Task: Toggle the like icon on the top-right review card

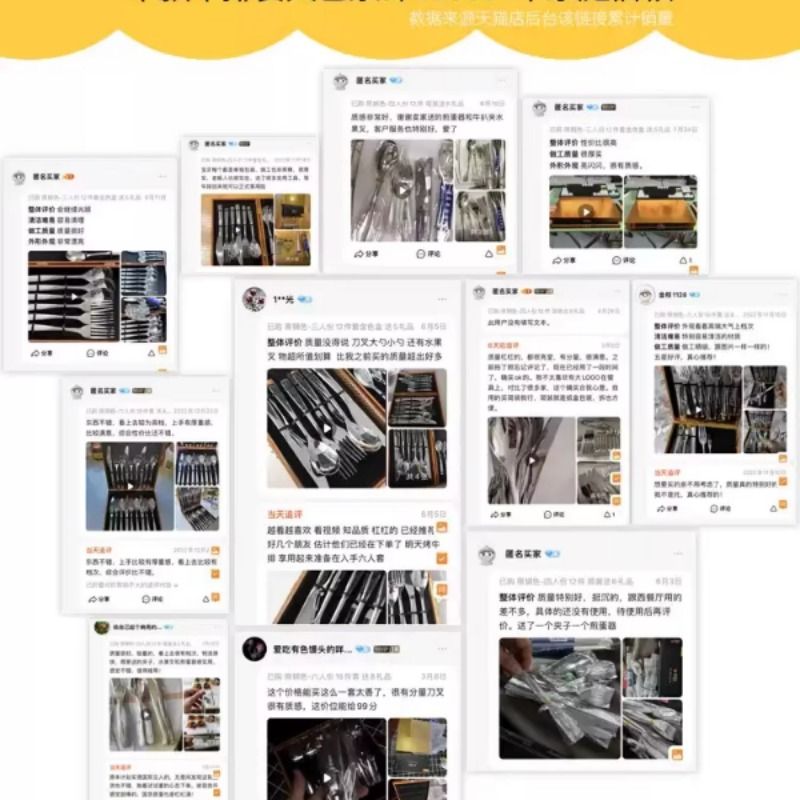Action: (685, 260)
